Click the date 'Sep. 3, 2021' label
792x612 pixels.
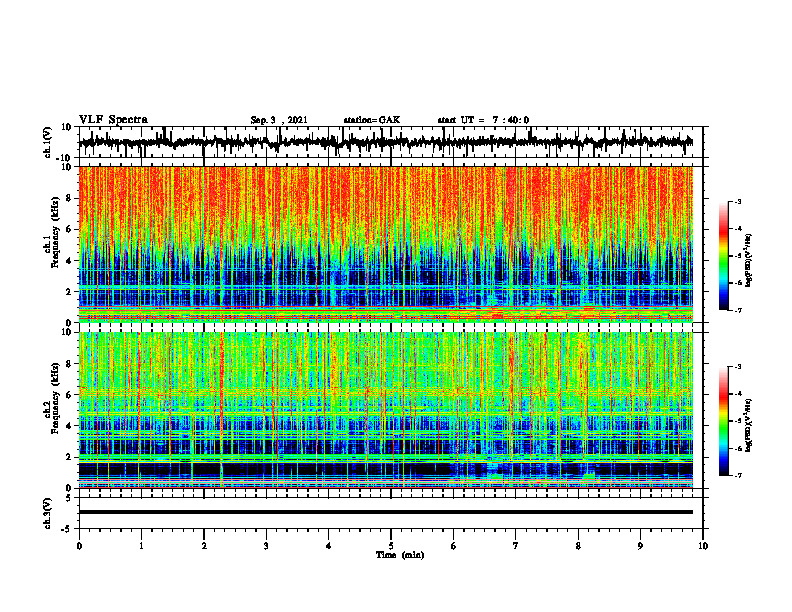[279, 120]
